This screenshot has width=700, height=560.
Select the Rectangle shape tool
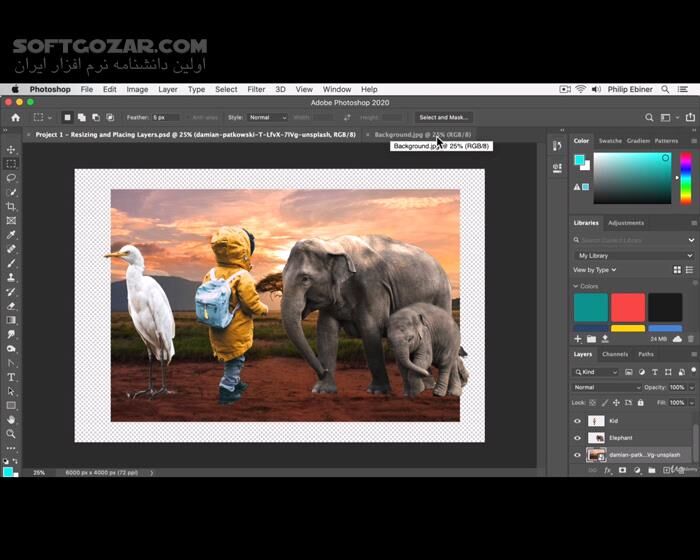pyautogui.click(x=11, y=405)
